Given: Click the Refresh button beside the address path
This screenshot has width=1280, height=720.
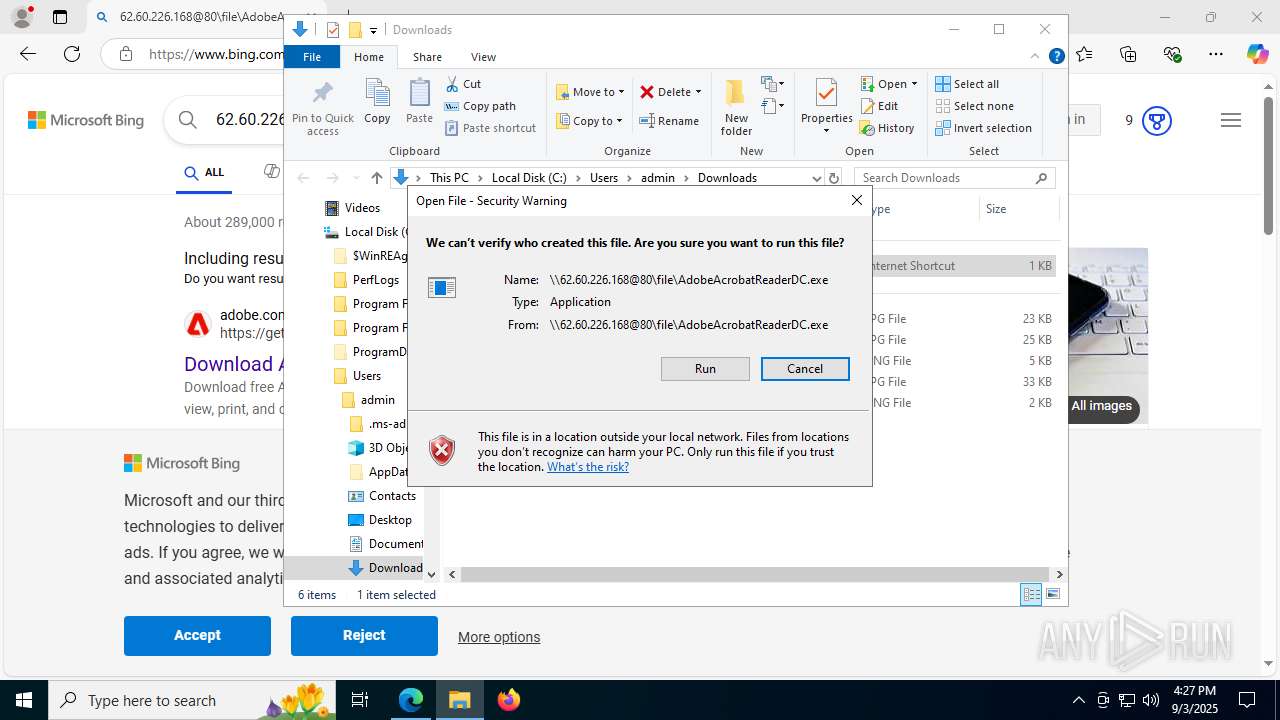Looking at the screenshot, I should coord(833,178).
